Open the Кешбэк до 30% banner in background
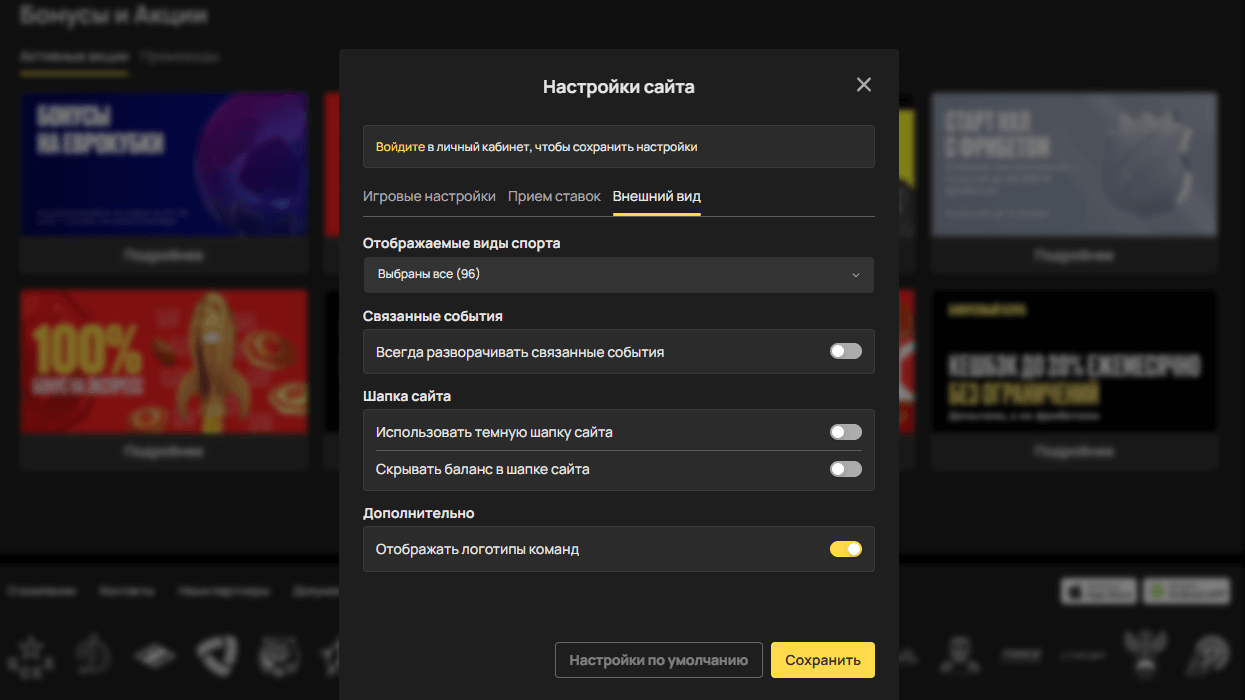 tap(1075, 362)
